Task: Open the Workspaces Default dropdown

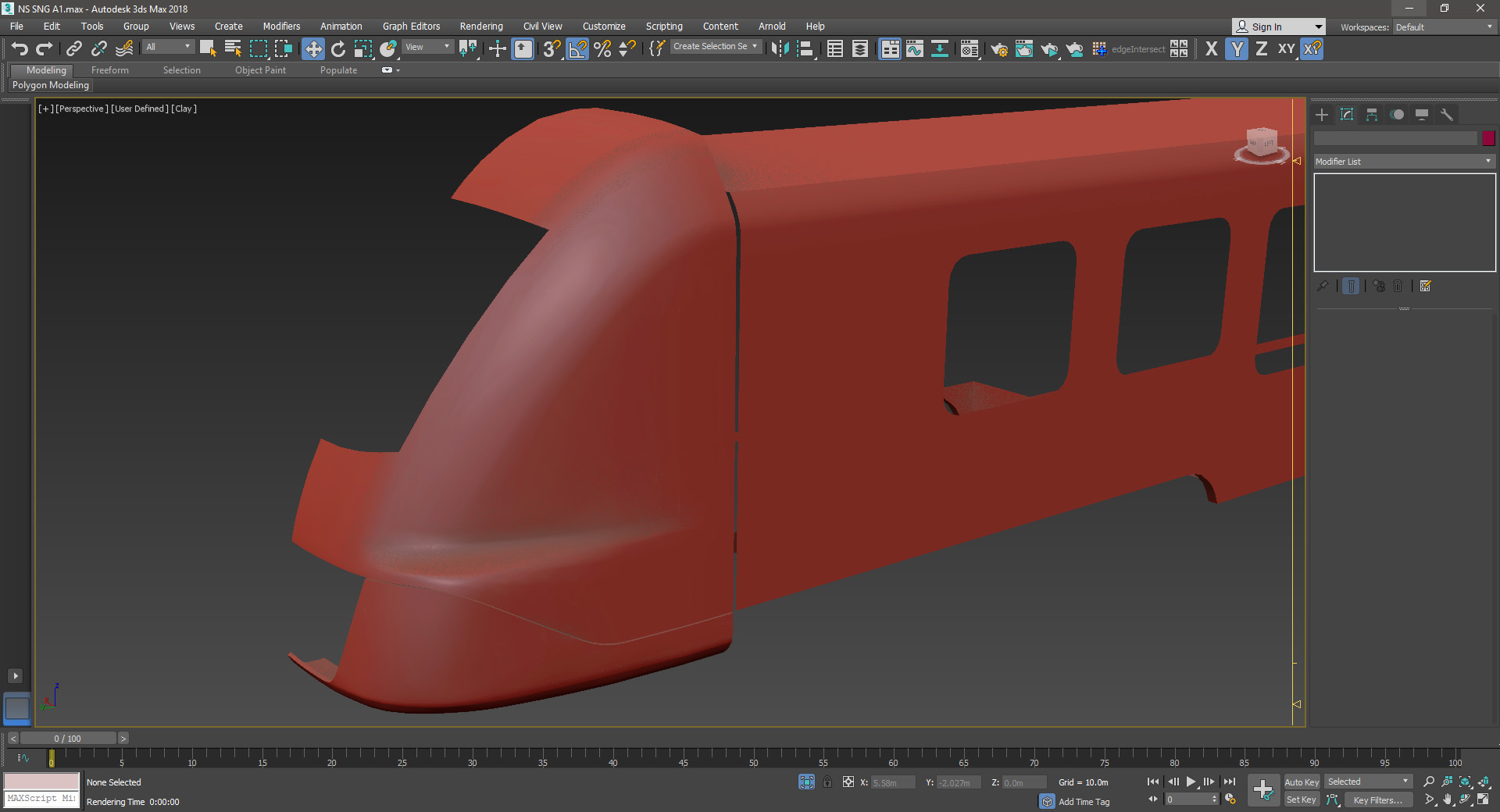Action: (x=1444, y=27)
